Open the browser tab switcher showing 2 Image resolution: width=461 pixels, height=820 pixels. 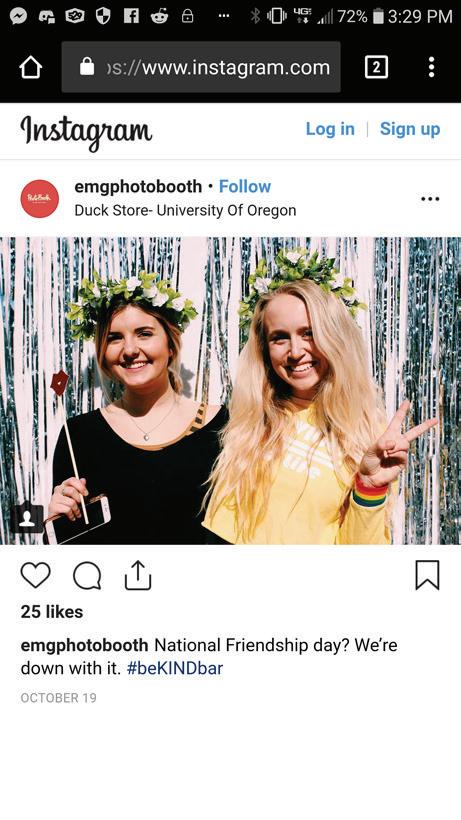click(x=376, y=67)
